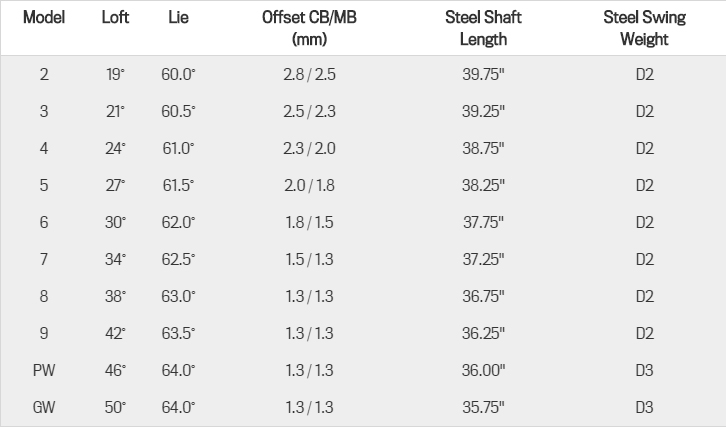Select the 50° loft value

click(x=115, y=408)
